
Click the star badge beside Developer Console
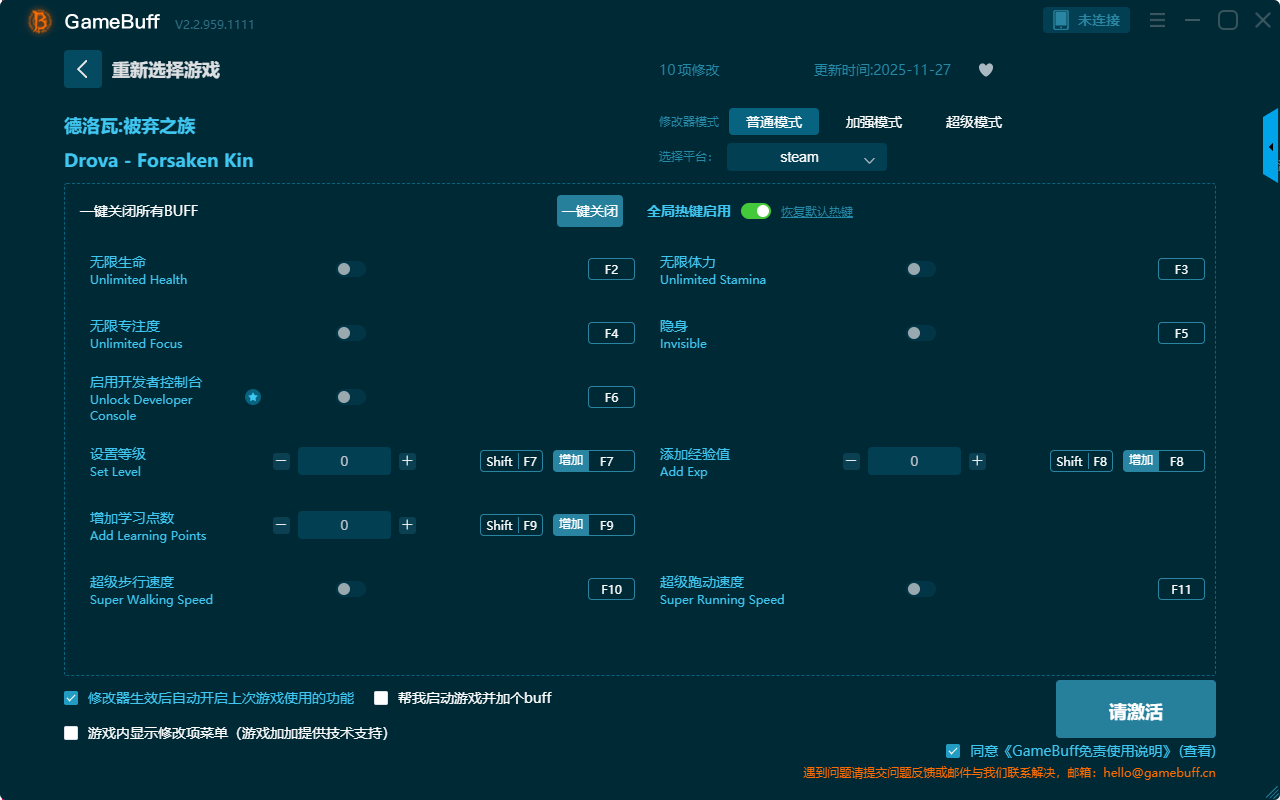tap(253, 397)
